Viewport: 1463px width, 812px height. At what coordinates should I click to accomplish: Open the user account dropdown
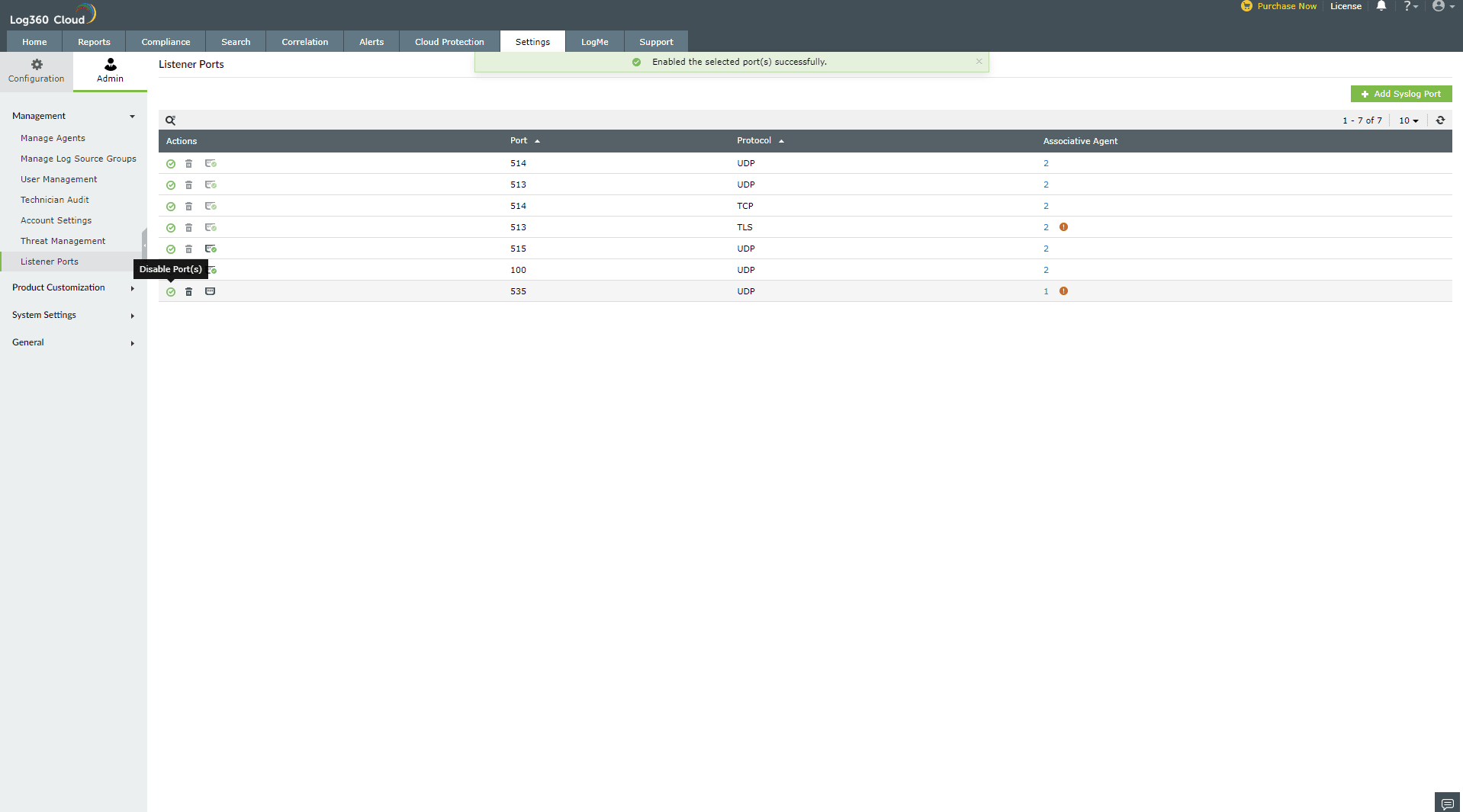tap(1443, 6)
